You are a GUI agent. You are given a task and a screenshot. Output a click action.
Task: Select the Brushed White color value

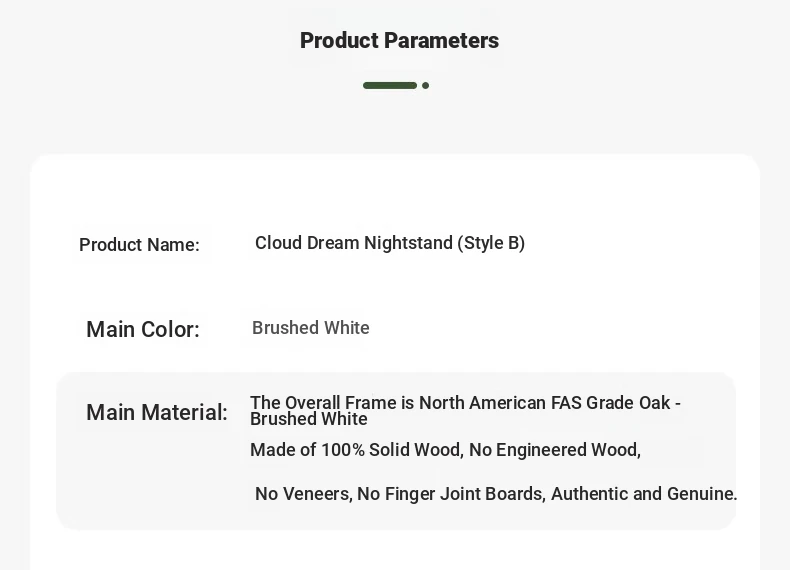coord(311,328)
